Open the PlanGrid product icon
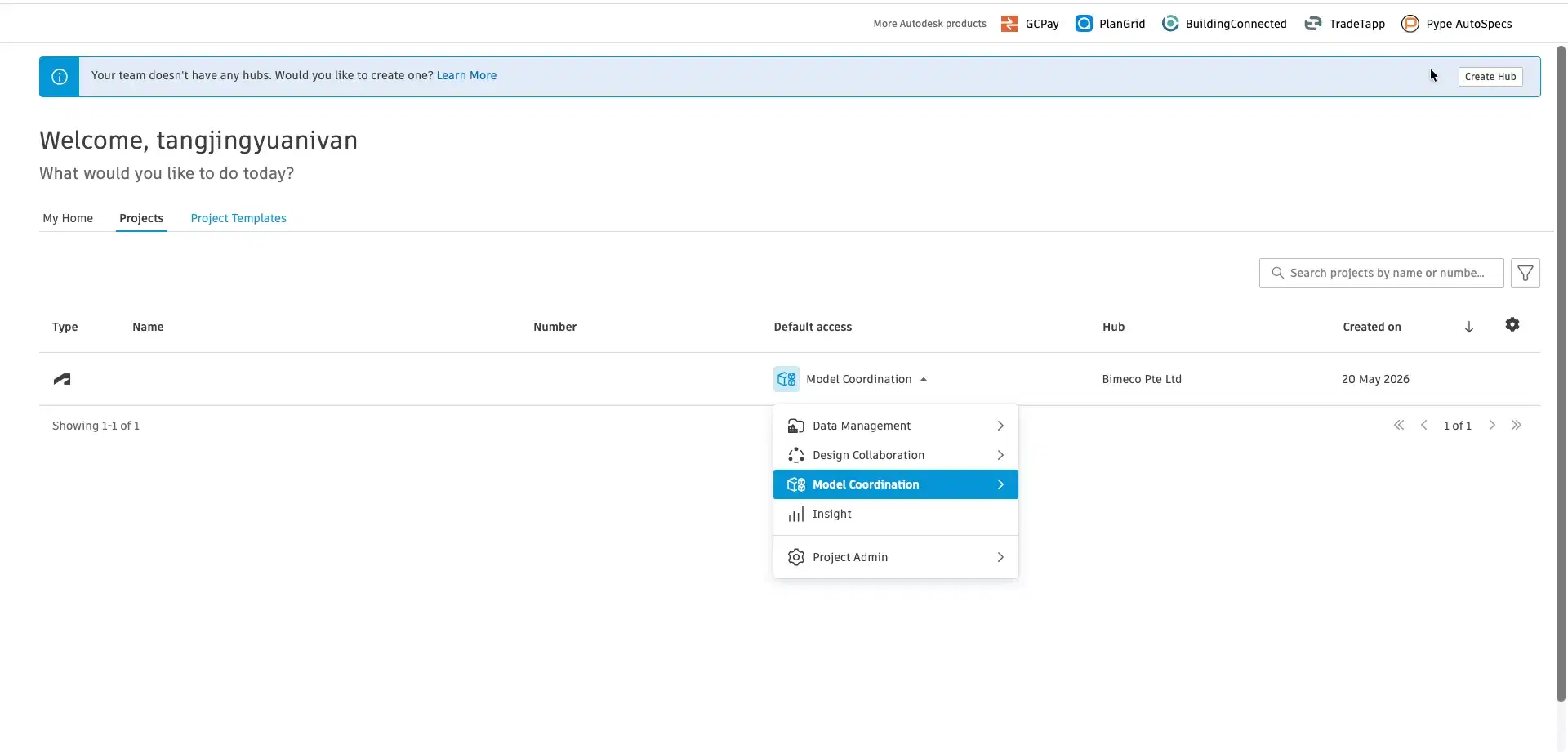 coord(1084,24)
